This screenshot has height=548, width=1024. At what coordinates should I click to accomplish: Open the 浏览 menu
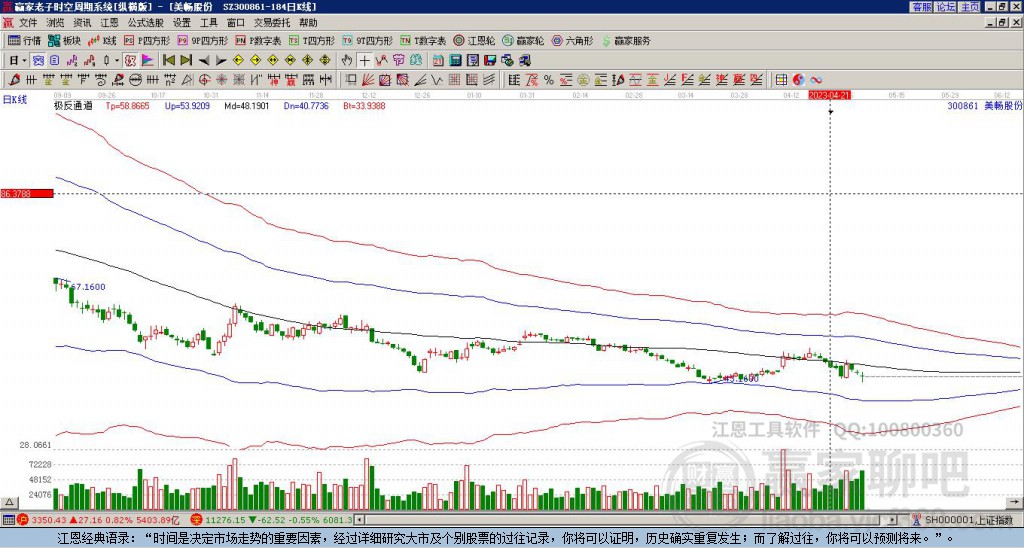tap(55, 23)
